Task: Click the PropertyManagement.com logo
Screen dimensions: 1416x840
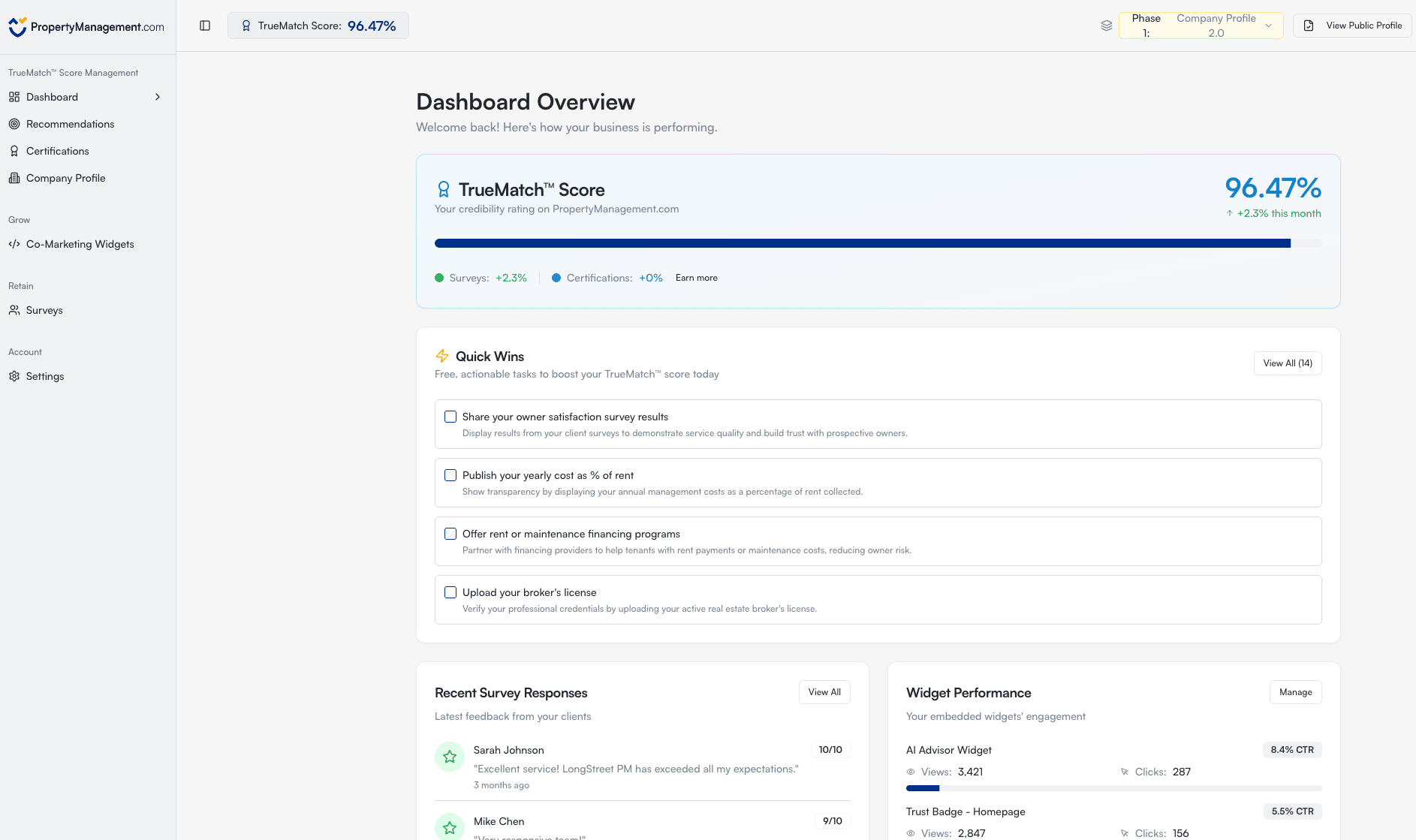Action: [x=86, y=26]
